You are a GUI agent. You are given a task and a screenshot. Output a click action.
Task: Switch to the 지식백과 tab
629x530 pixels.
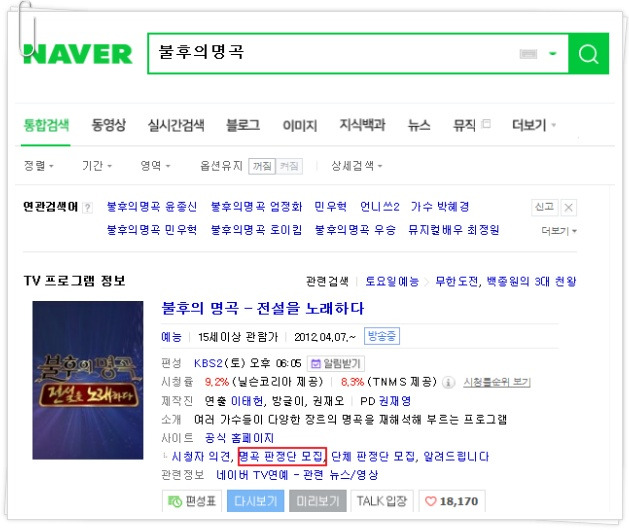[362, 125]
